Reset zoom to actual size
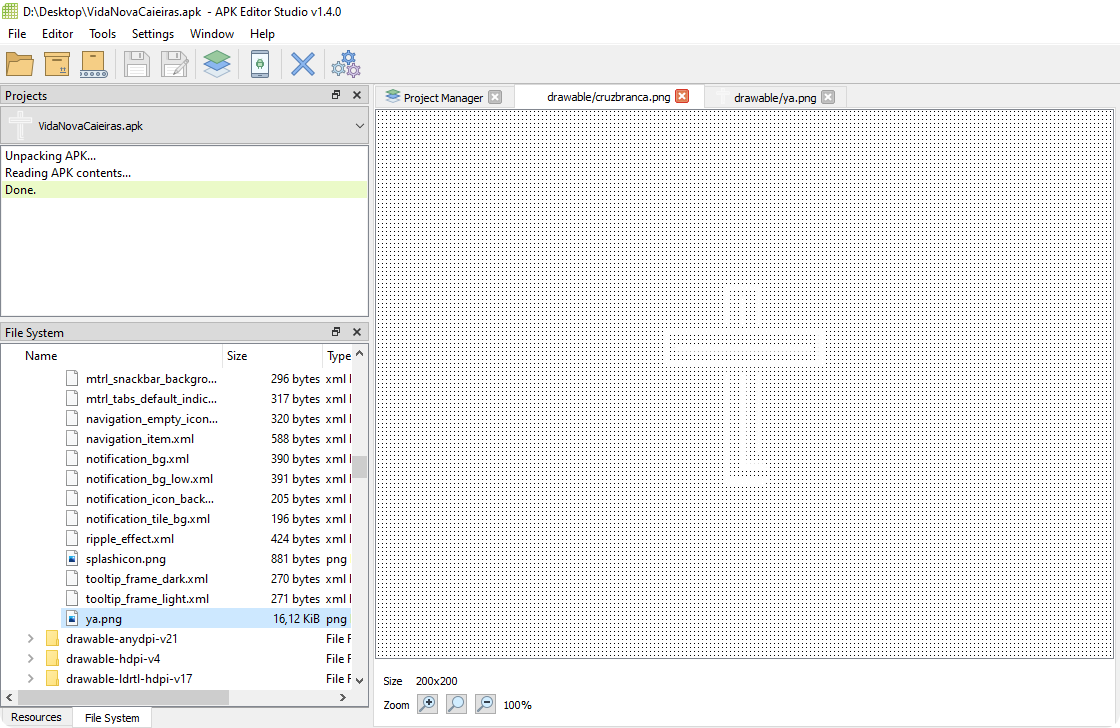The image size is (1120, 728). (456, 704)
